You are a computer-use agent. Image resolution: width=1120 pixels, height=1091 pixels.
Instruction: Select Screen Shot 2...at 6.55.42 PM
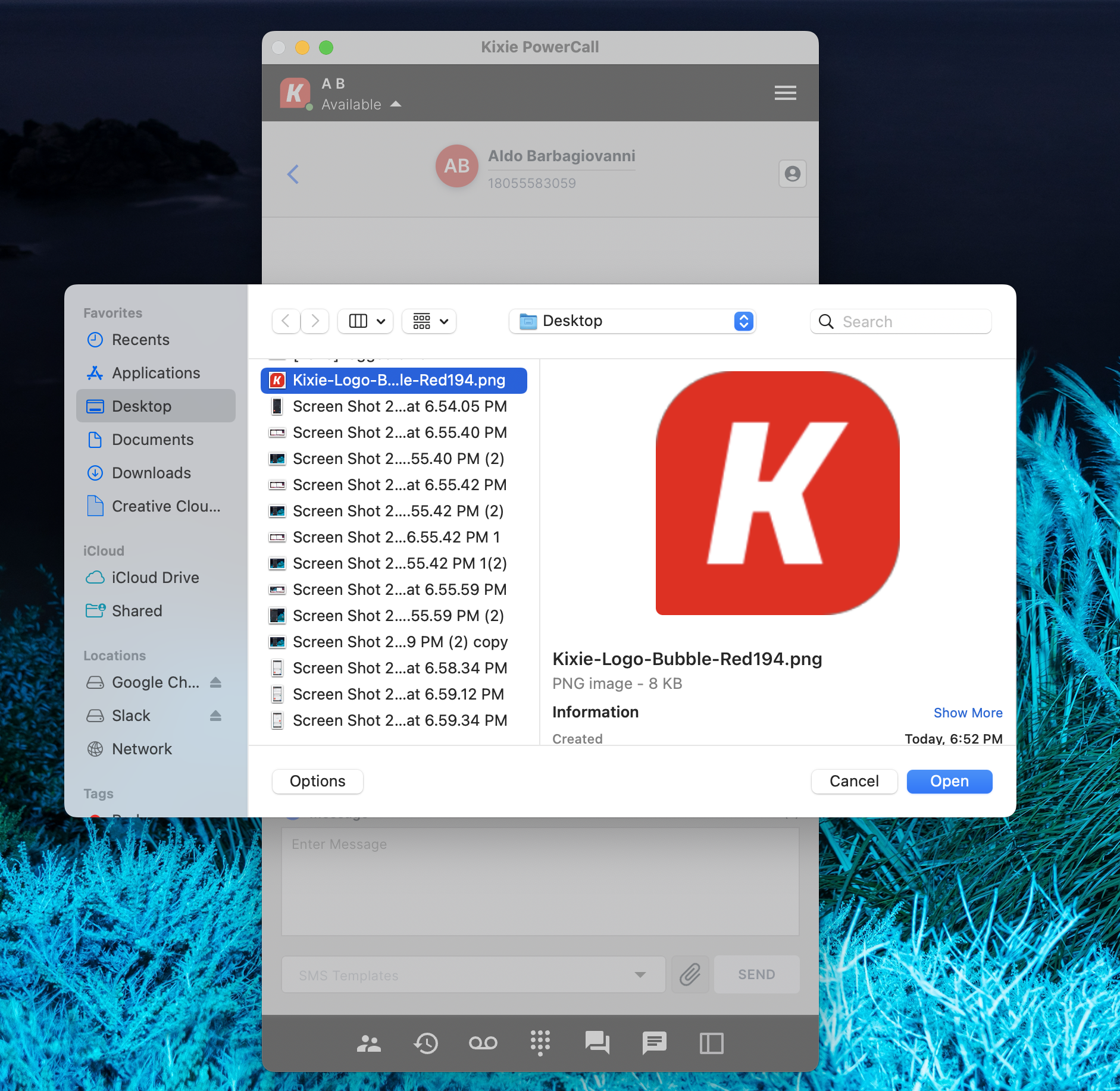[x=394, y=485]
